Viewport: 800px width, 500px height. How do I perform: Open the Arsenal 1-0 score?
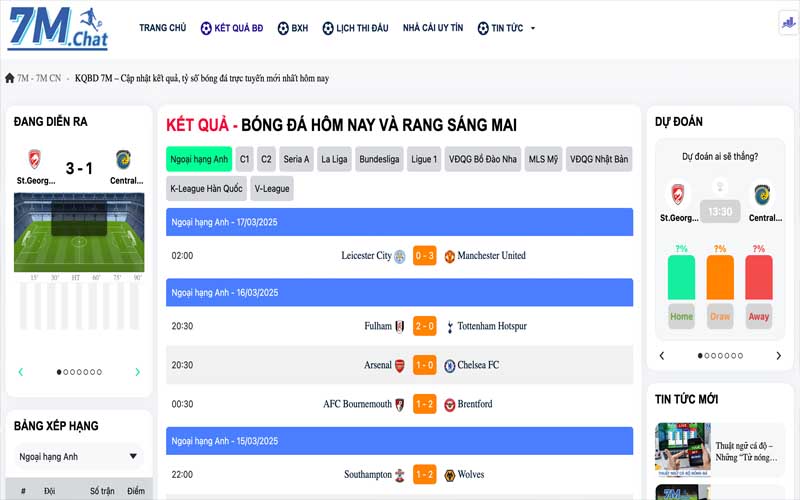424,365
